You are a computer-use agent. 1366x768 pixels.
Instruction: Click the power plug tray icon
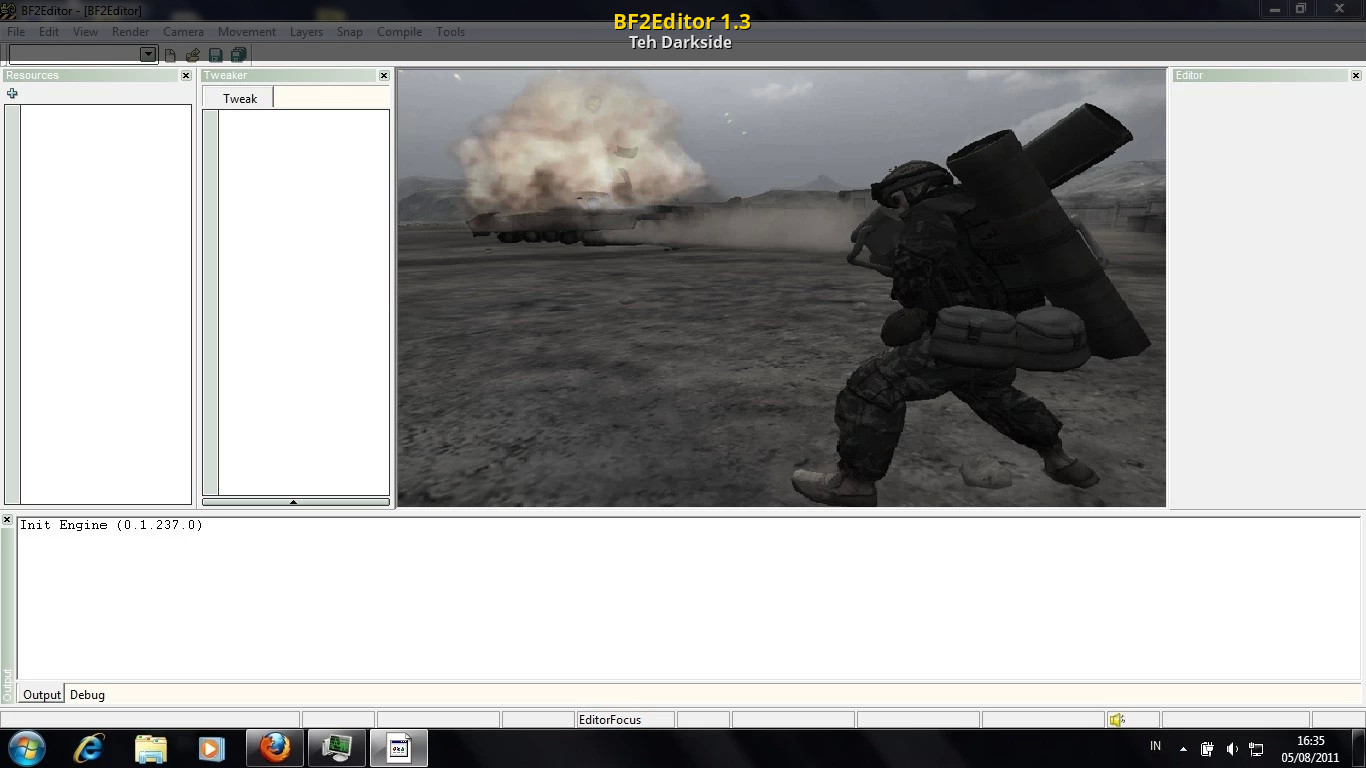click(x=1208, y=749)
